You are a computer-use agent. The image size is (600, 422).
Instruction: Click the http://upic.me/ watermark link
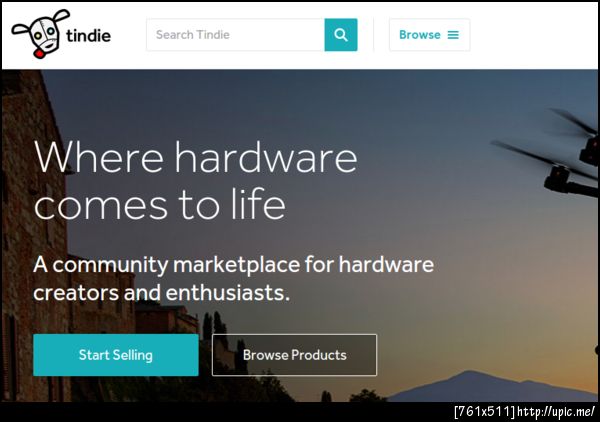click(556, 412)
